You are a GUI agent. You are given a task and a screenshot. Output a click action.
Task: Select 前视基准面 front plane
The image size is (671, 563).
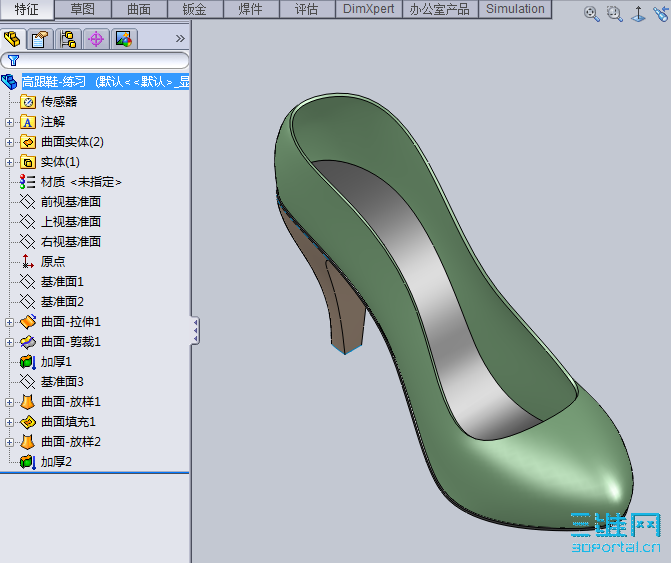pos(70,202)
